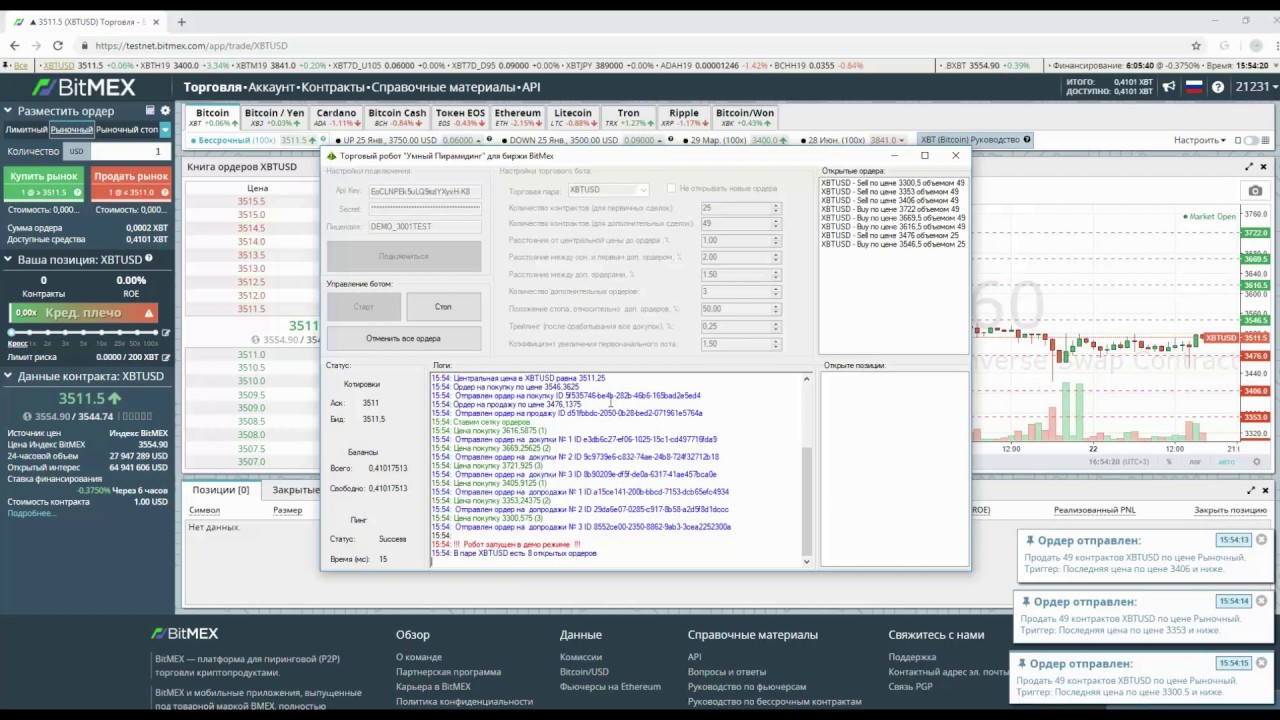Click Кросс on the leverage slider
This screenshot has width=1280, height=720.
point(17,343)
